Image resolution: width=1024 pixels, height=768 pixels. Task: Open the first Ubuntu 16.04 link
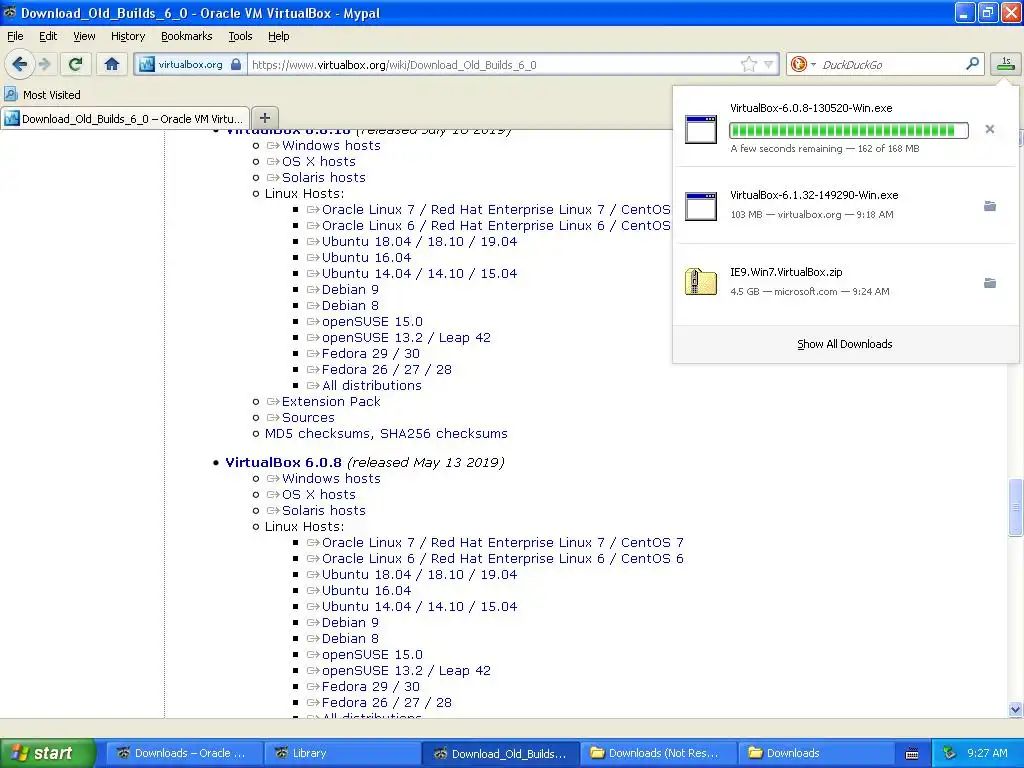click(366, 257)
